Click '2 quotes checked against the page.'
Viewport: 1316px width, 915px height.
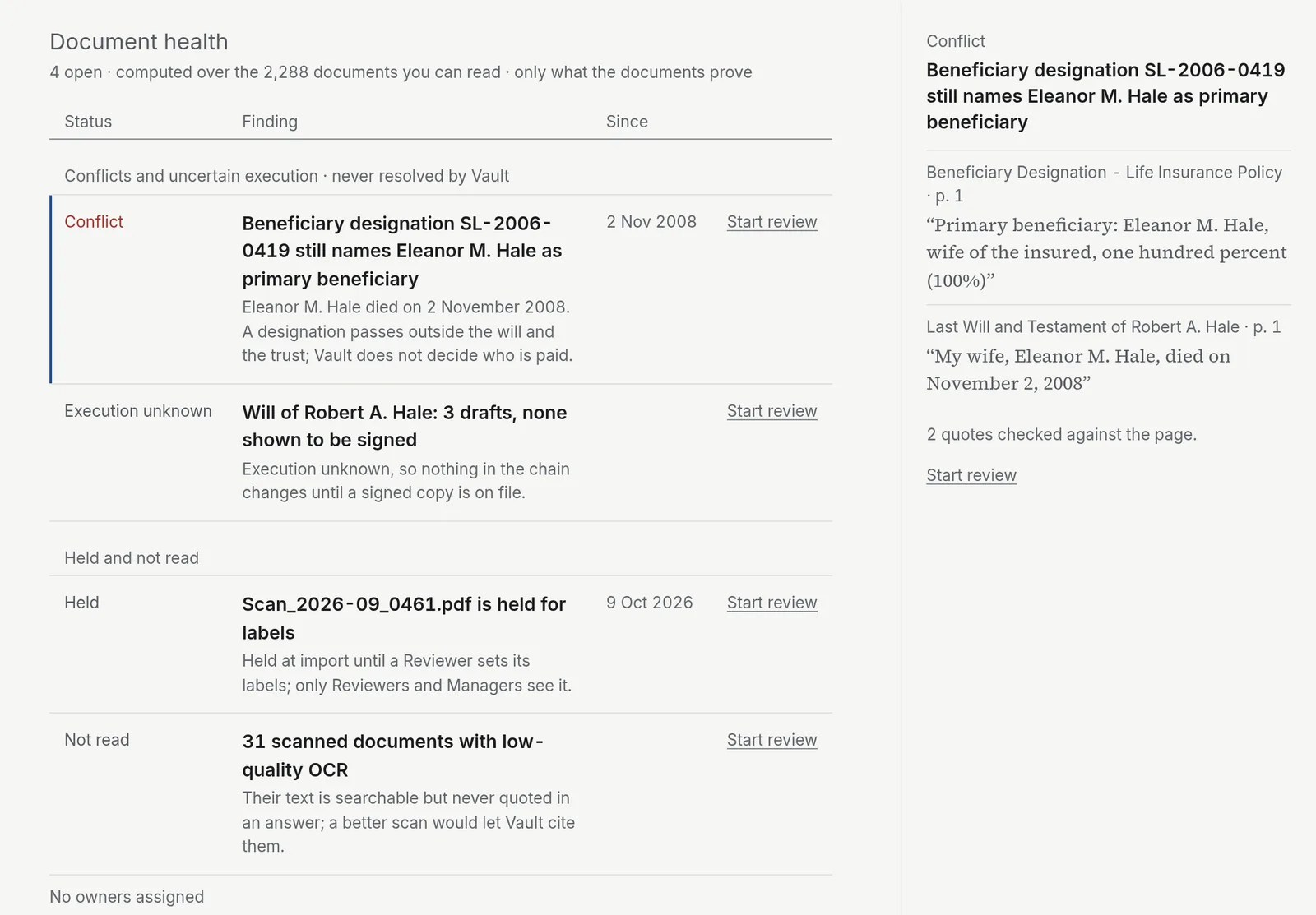pyautogui.click(x=1061, y=435)
